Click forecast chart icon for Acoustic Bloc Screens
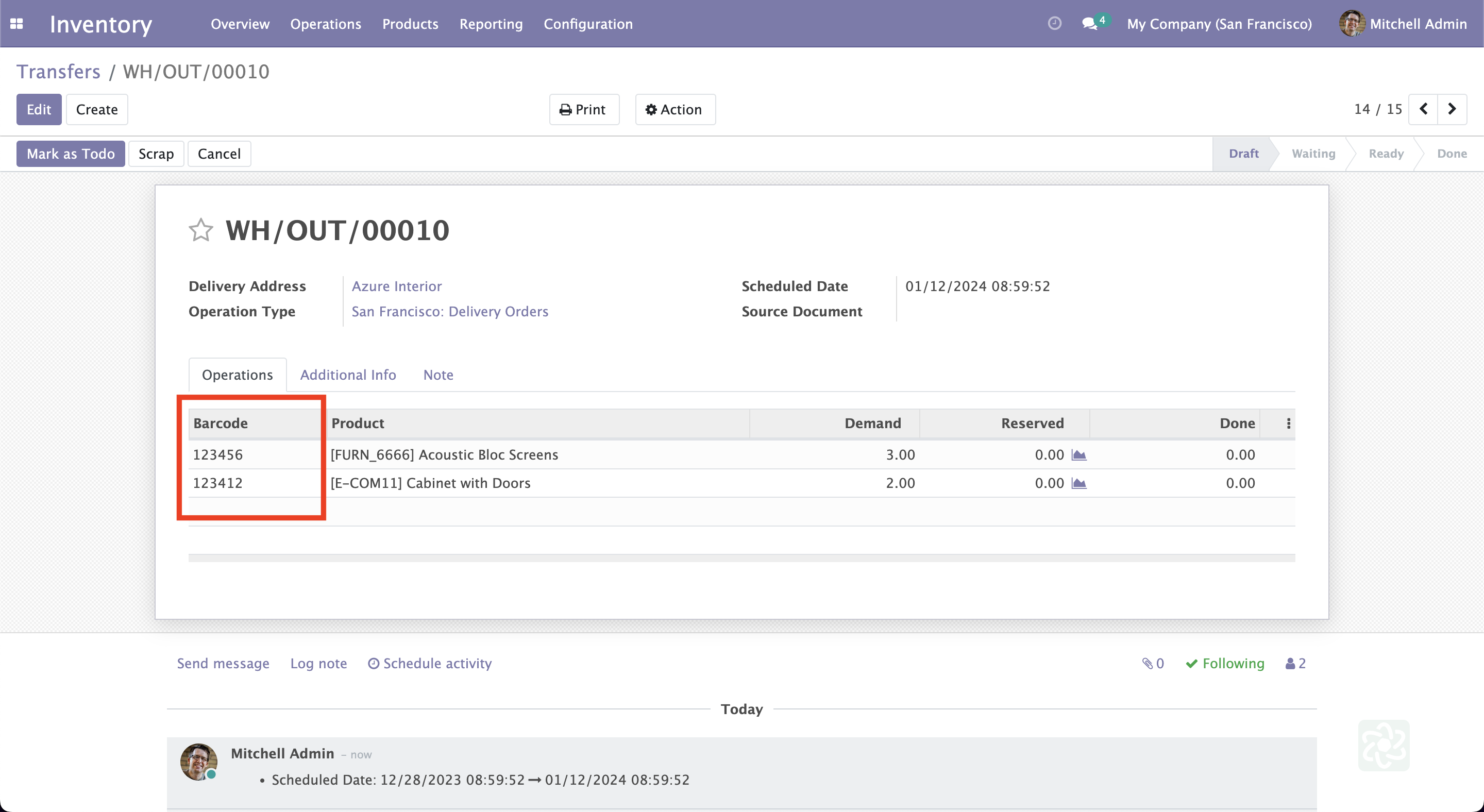 tap(1078, 455)
